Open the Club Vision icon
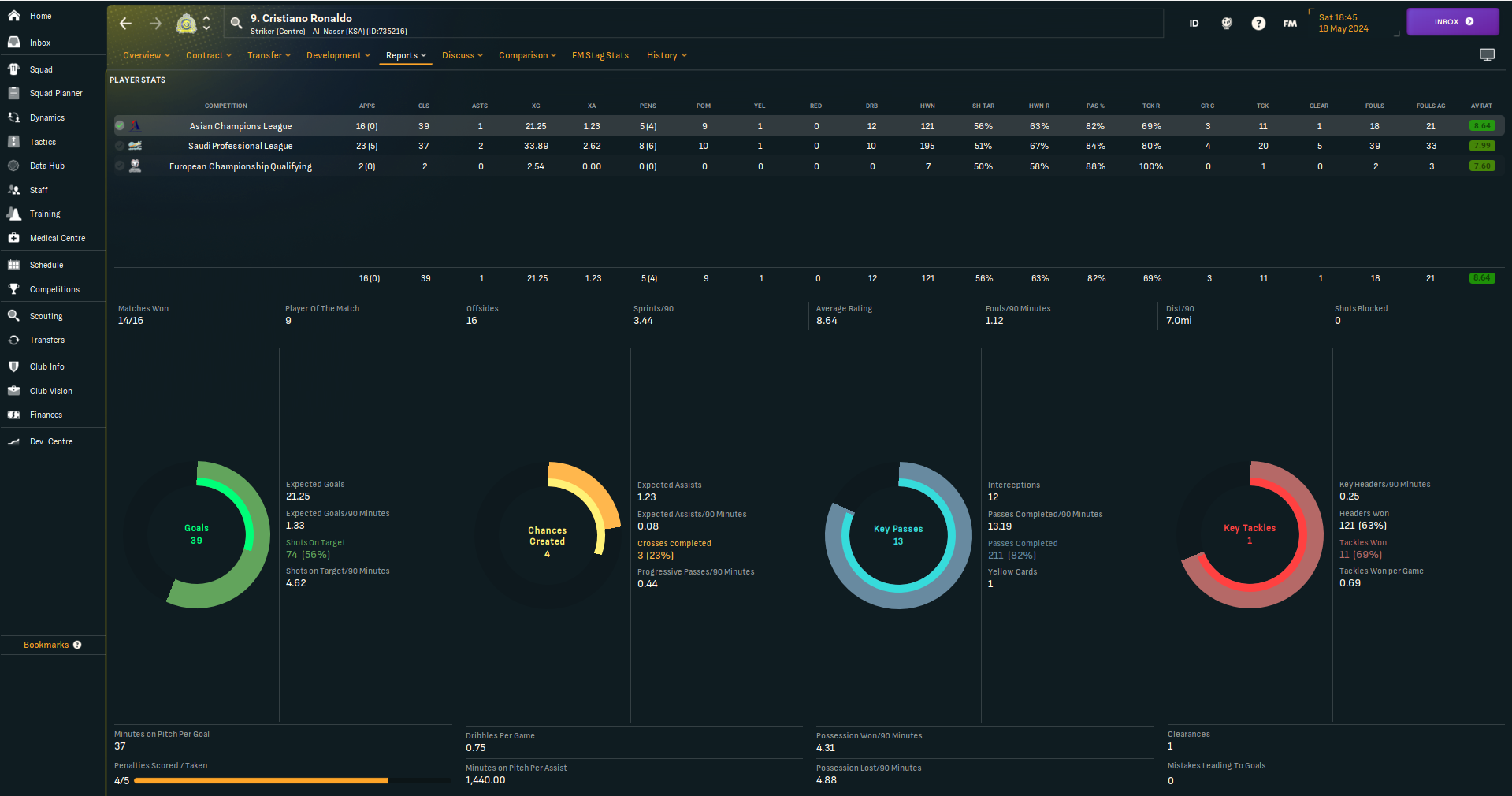Viewport: 1512px width, 796px height. click(x=13, y=391)
